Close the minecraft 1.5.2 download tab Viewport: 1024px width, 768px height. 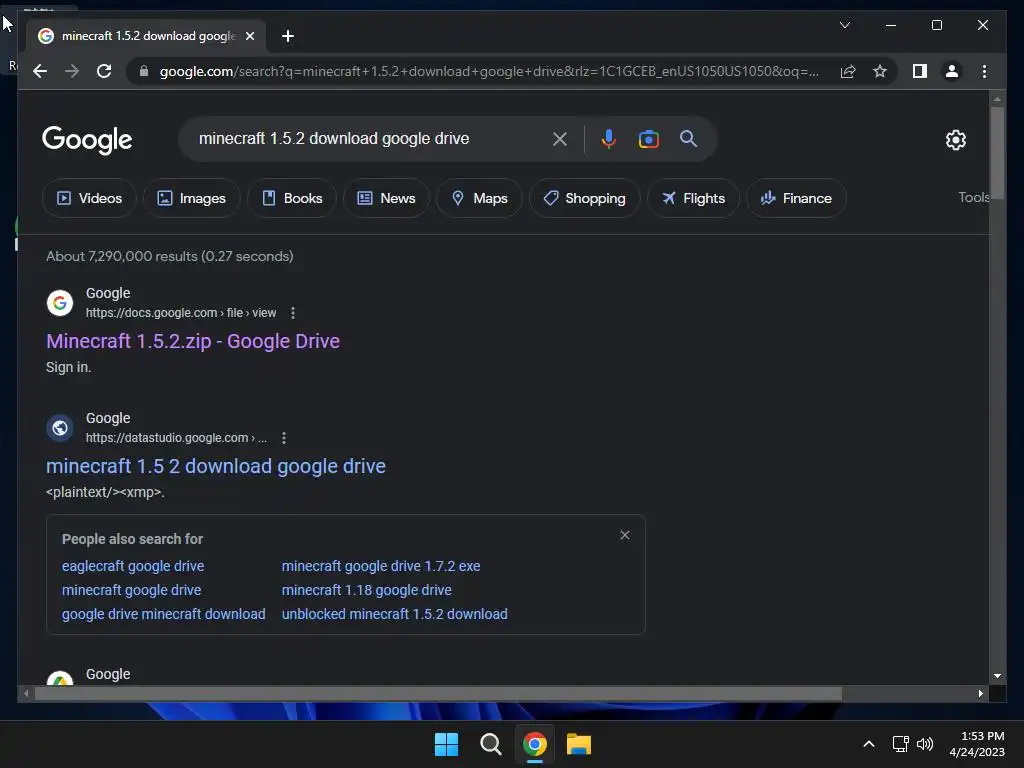[249, 36]
